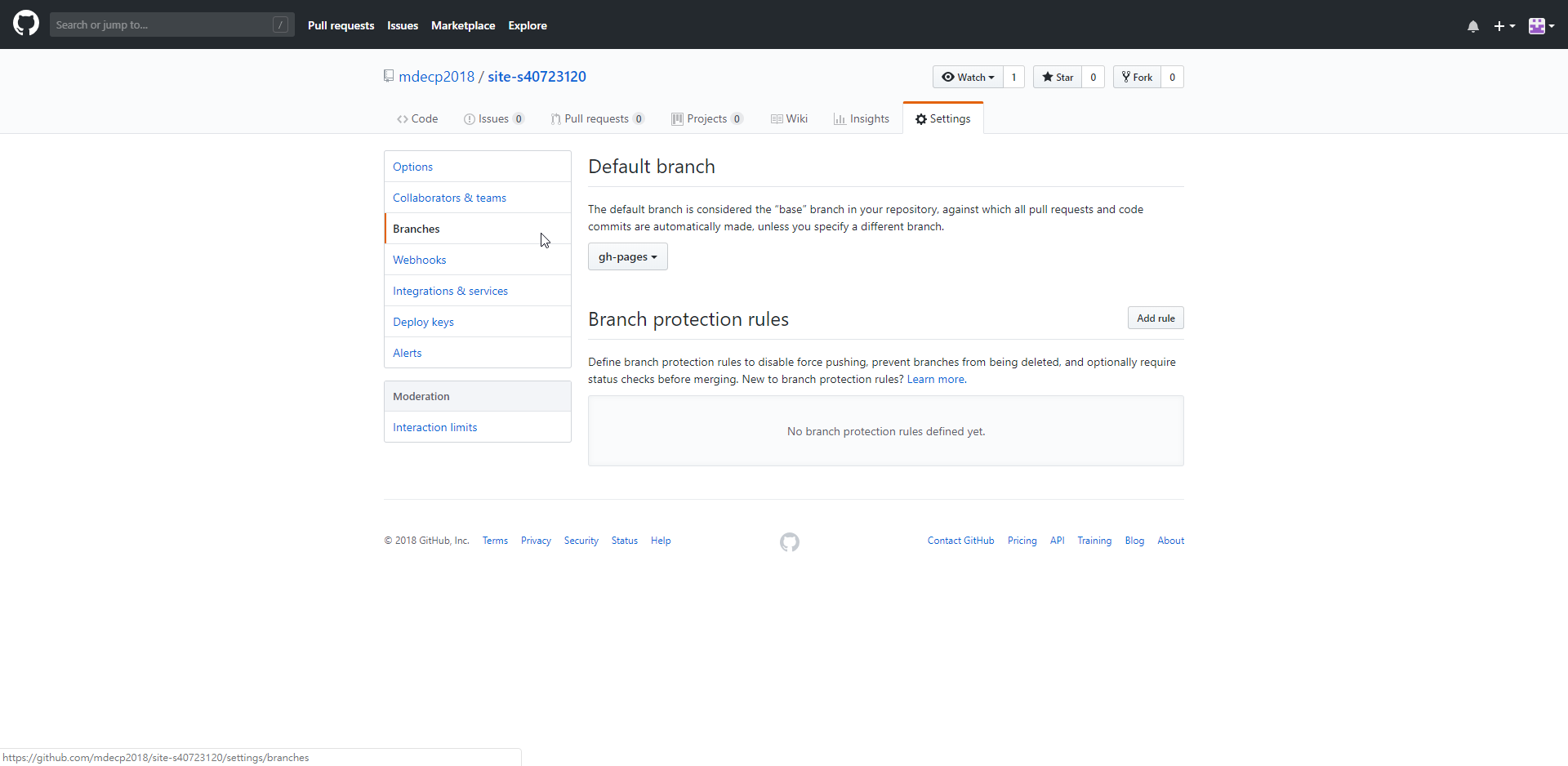Open the Security footer link
This screenshot has height=766, width=1568.
point(581,541)
